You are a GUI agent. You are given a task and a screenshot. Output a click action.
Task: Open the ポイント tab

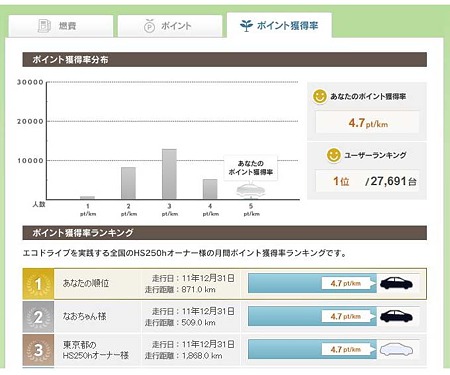pos(170,26)
